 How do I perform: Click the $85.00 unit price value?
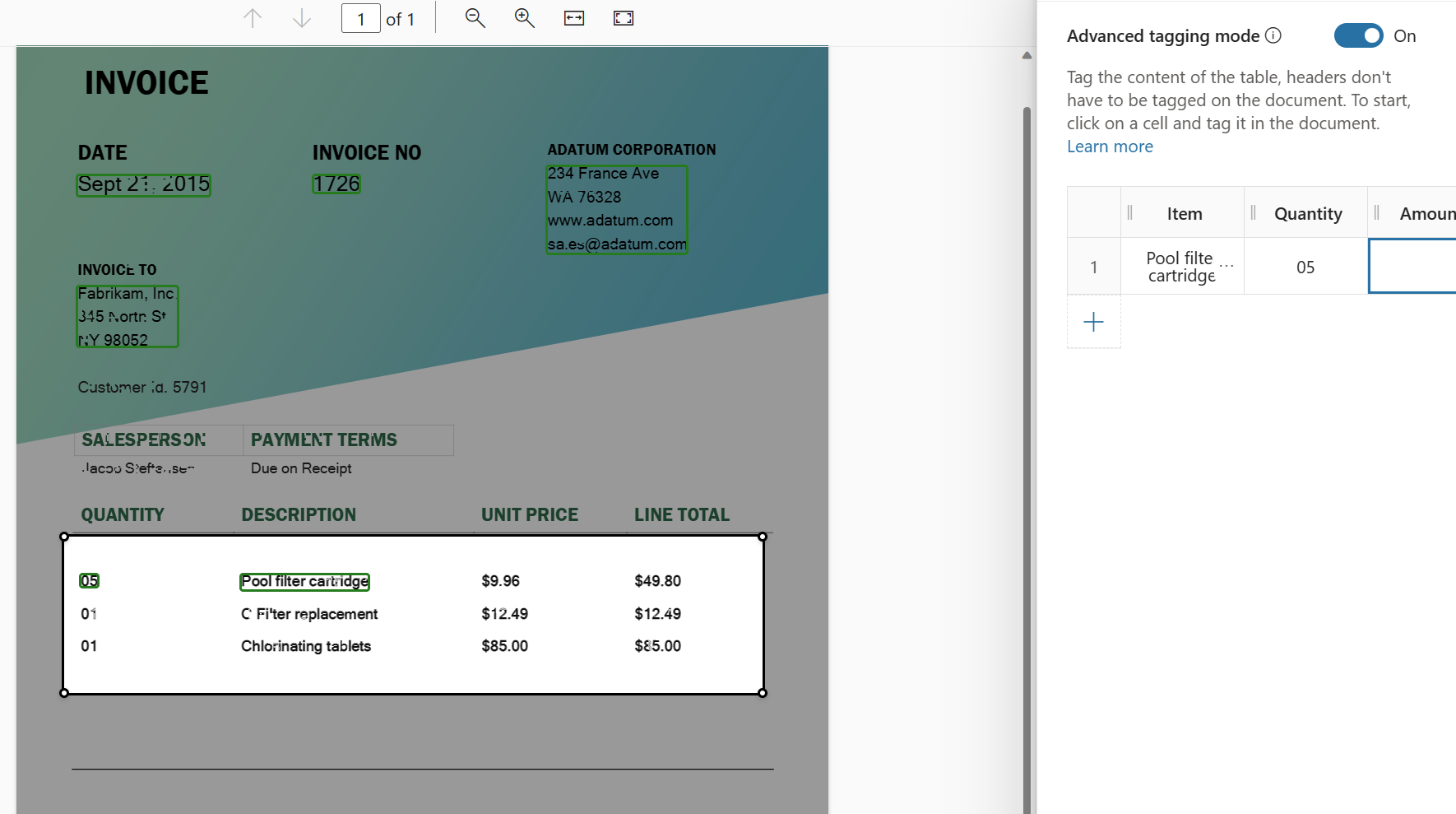(x=504, y=646)
